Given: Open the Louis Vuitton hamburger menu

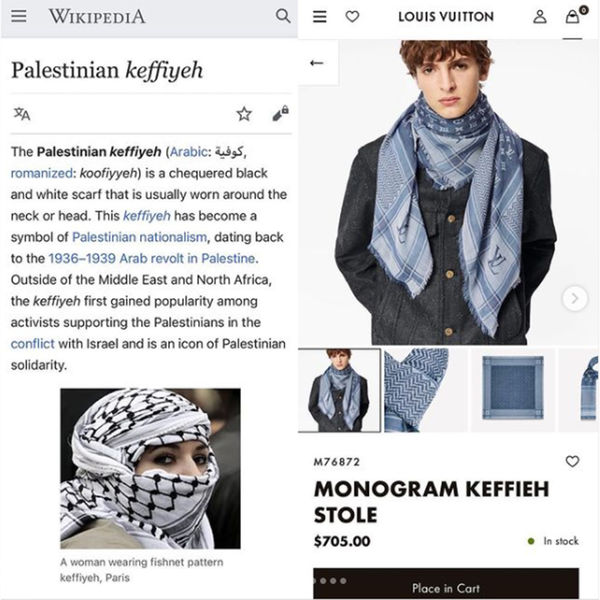Looking at the screenshot, I should pyautogui.click(x=320, y=16).
